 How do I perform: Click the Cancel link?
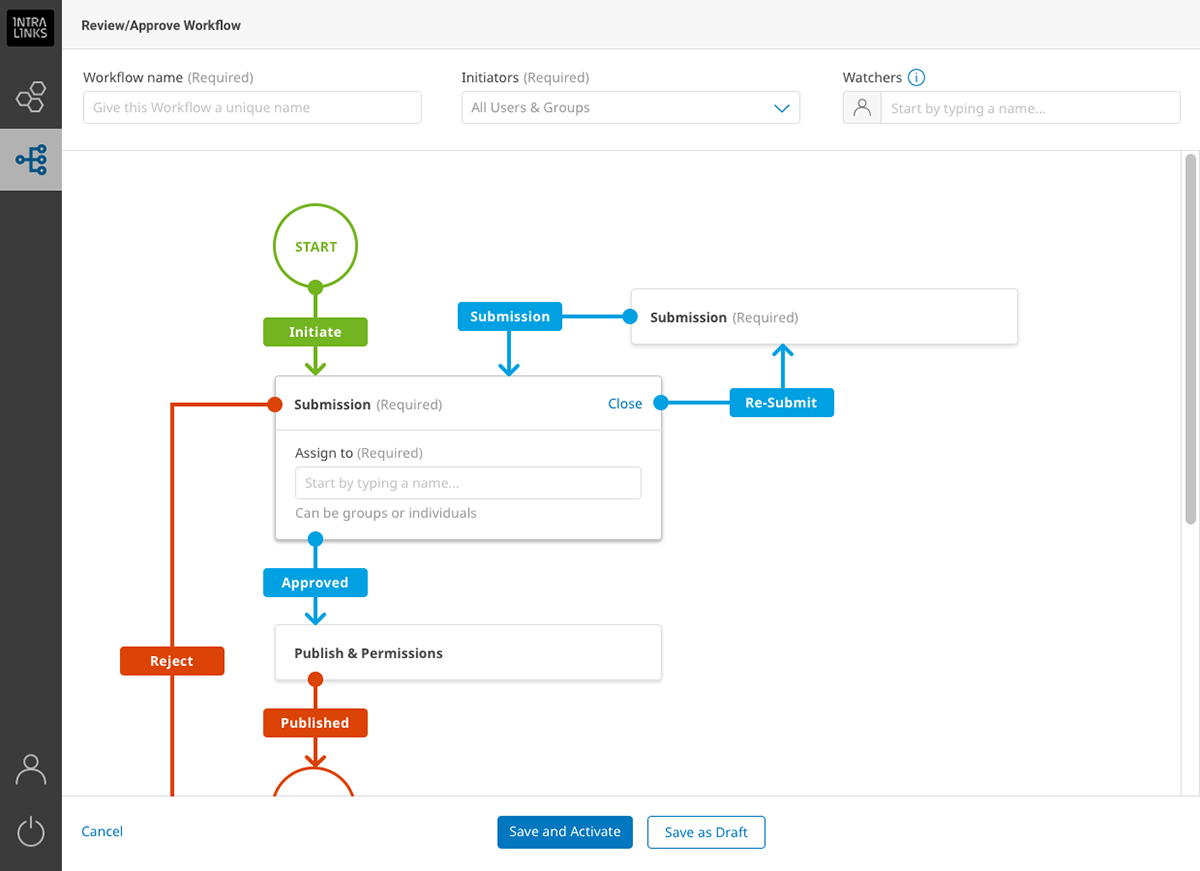pos(102,831)
